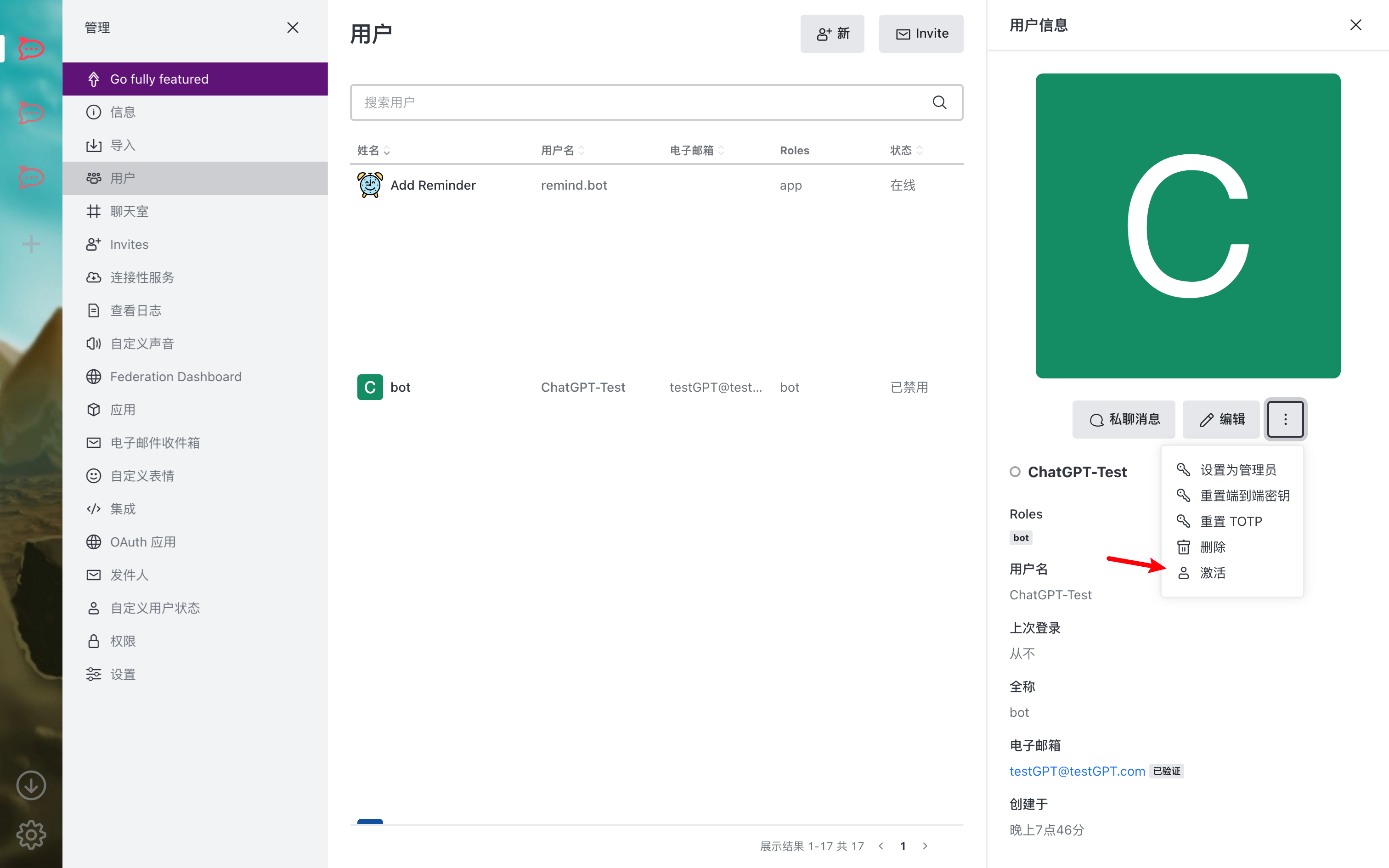Open the first Rocket.Chat server icon
Screen dimensions: 1389x868
31,49
